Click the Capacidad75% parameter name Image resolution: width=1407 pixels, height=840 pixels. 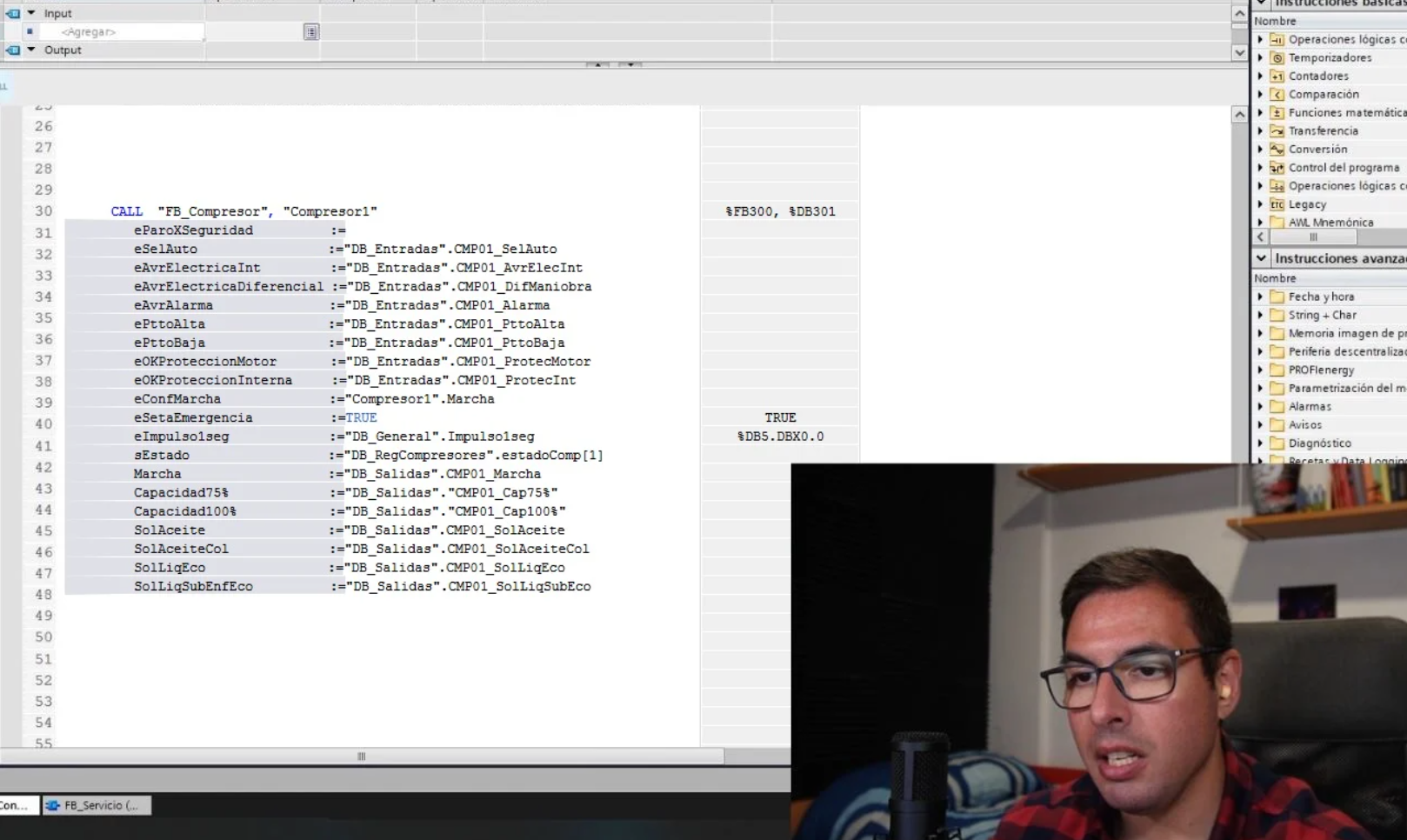[x=181, y=492]
